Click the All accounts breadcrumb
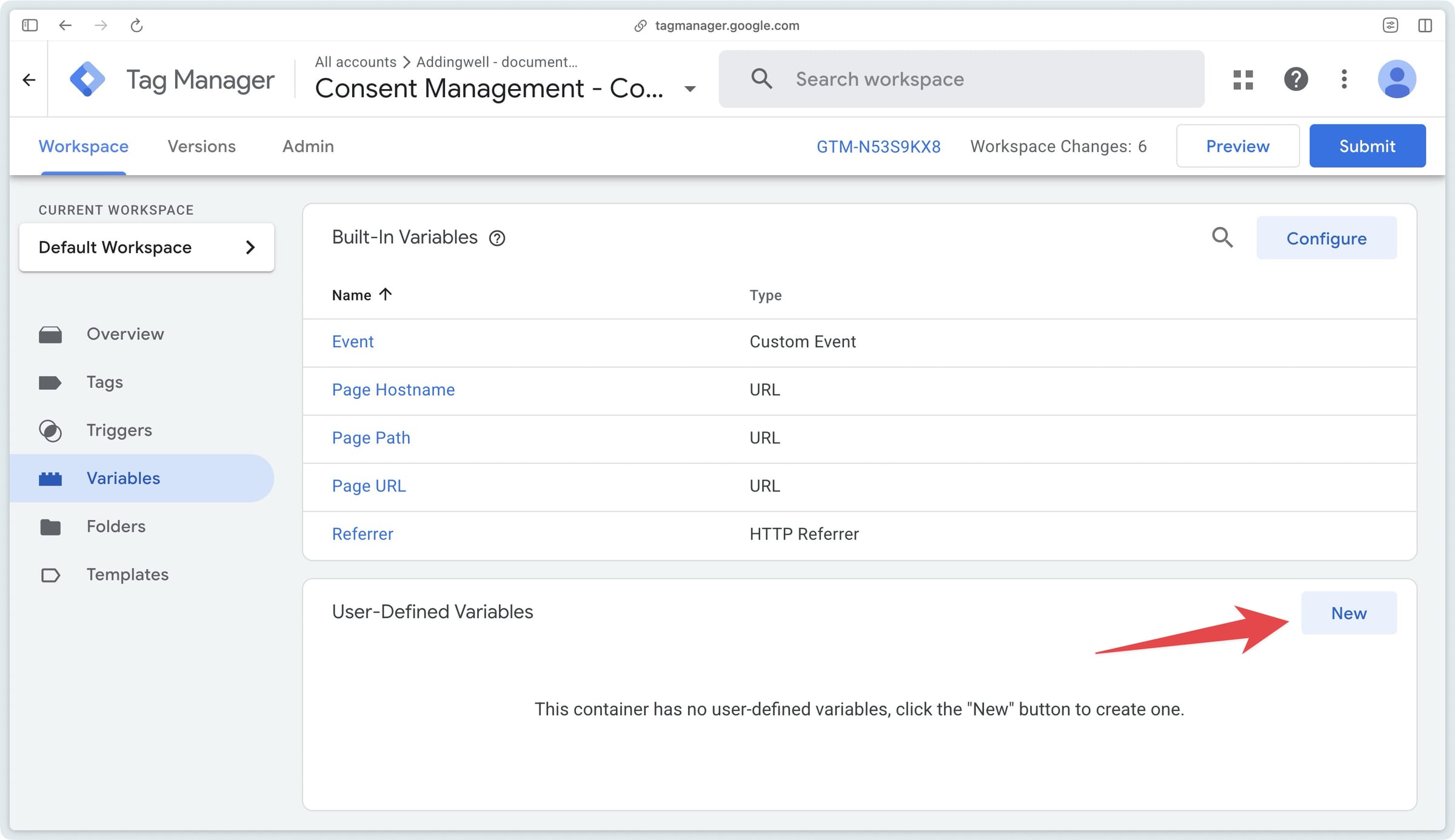This screenshot has width=1455, height=840. click(x=355, y=62)
